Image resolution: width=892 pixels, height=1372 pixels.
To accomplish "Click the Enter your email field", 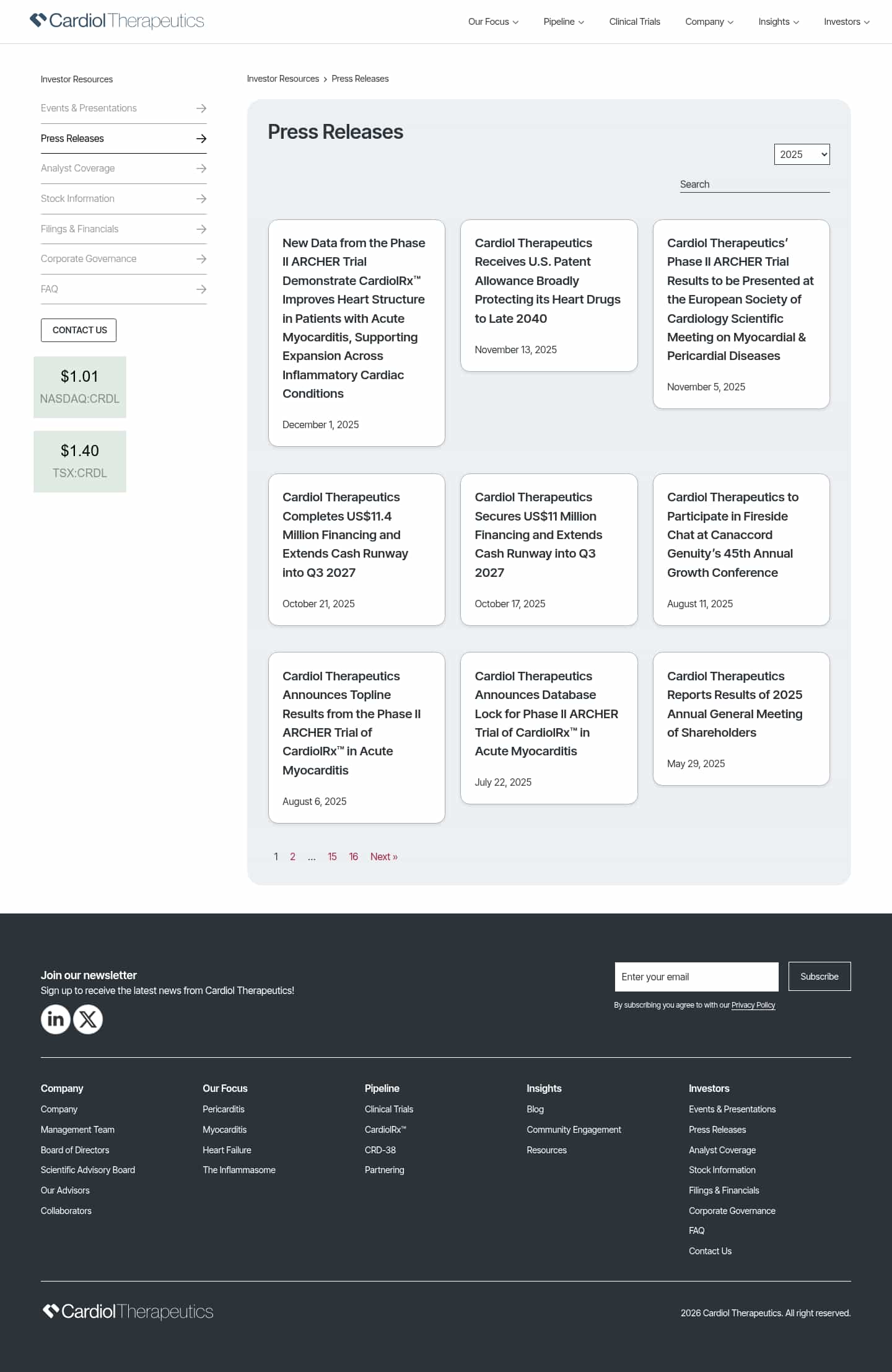I will point(696,977).
